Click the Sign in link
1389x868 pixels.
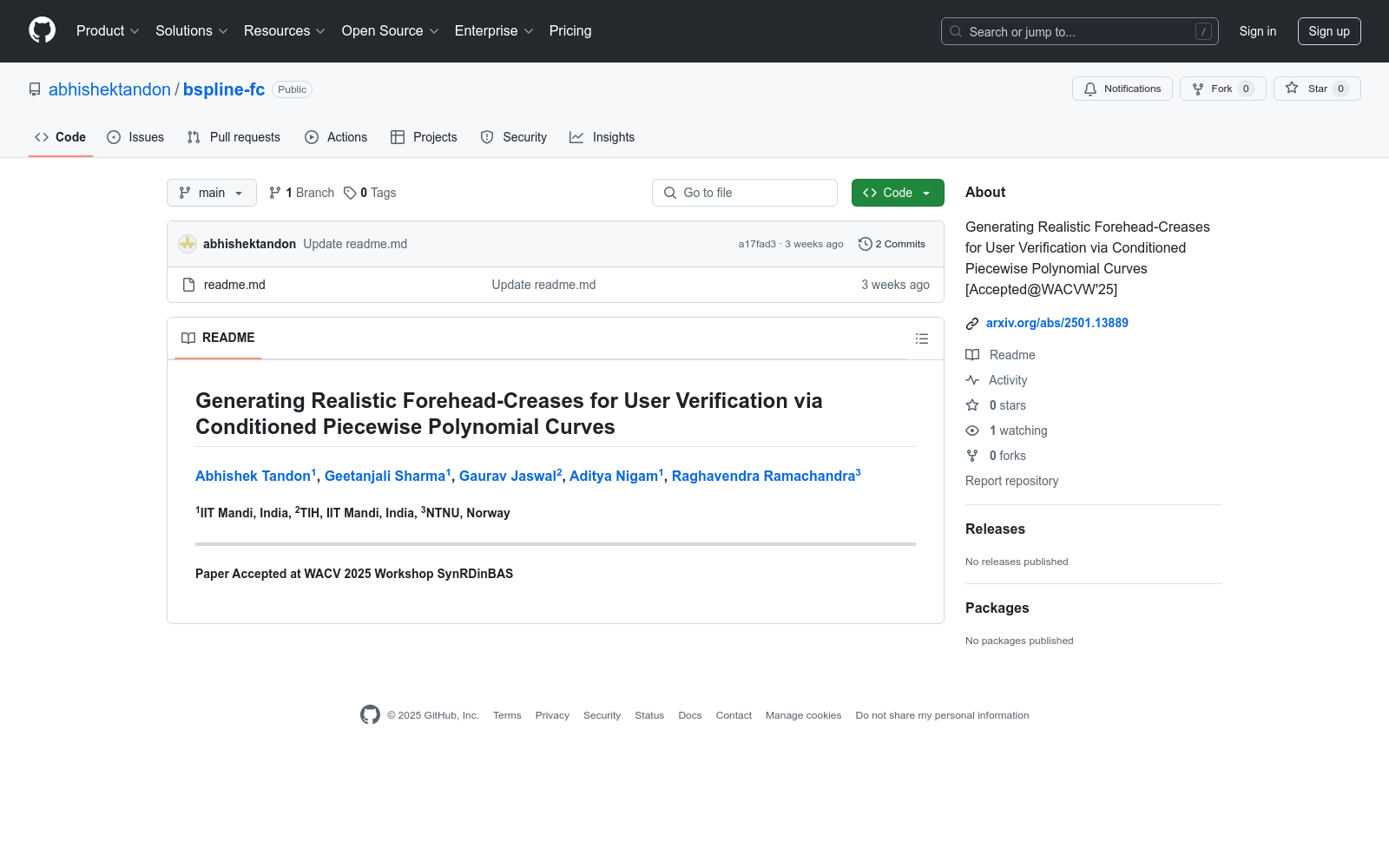point(1258,31)
